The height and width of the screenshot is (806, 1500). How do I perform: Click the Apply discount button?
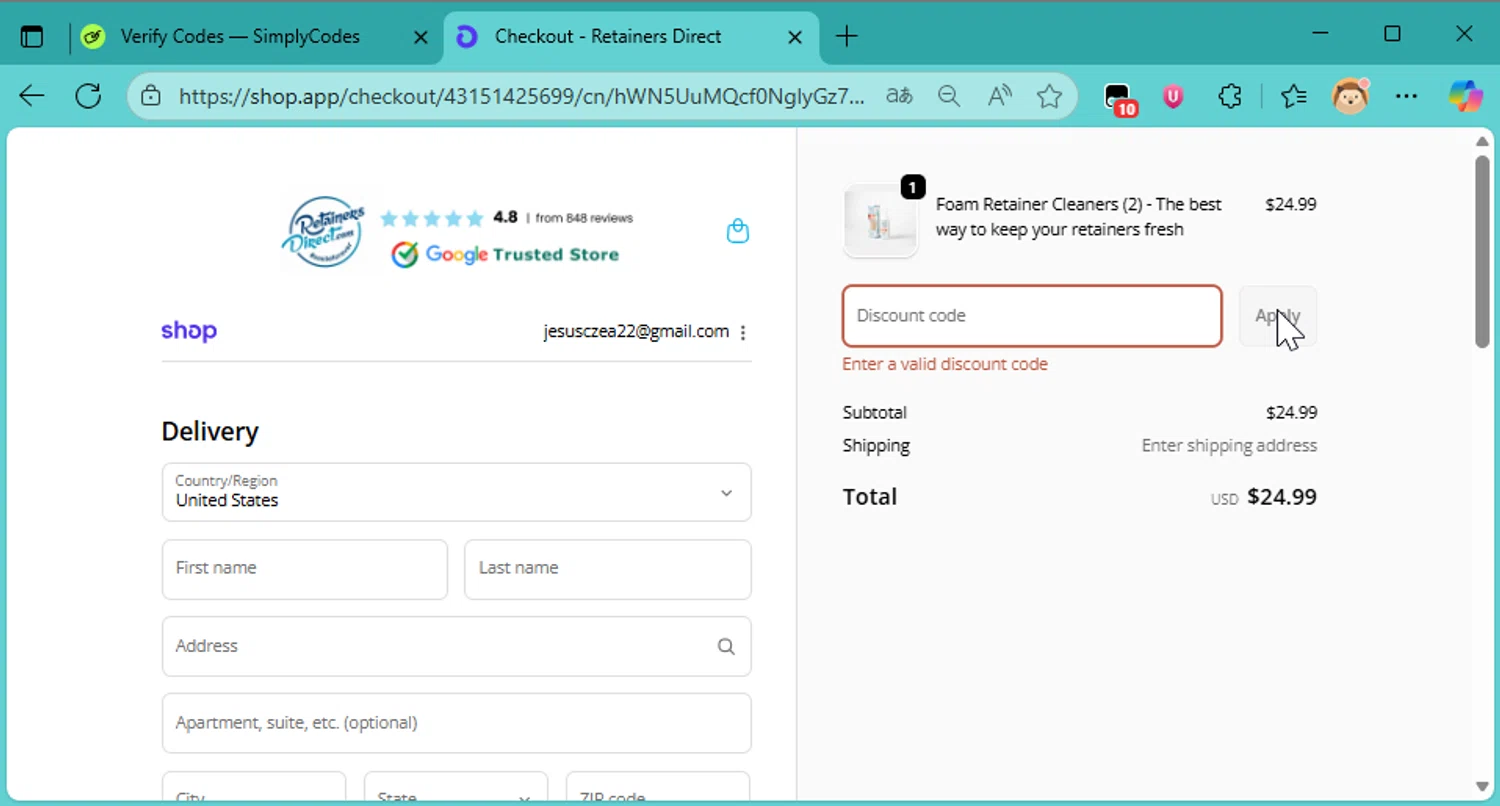[1278, 316]
